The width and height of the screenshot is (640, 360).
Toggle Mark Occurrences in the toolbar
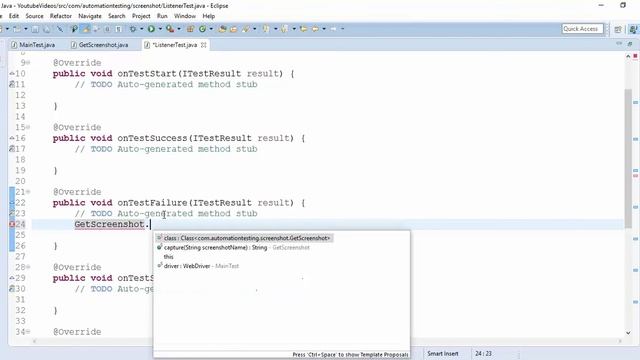pyautogui.click(x=86, y=29)
